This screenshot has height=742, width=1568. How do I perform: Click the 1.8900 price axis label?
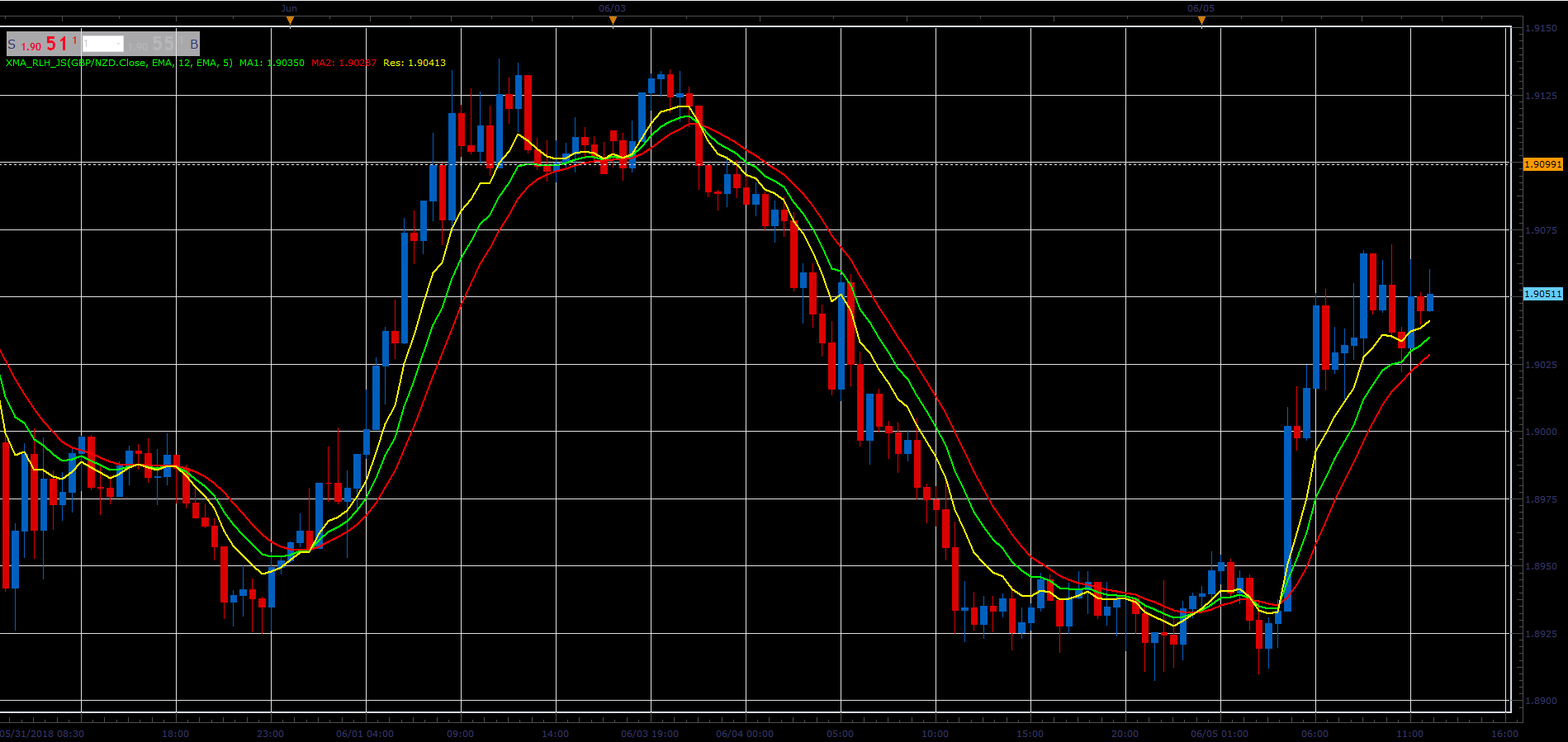(x=1541, y=701)
